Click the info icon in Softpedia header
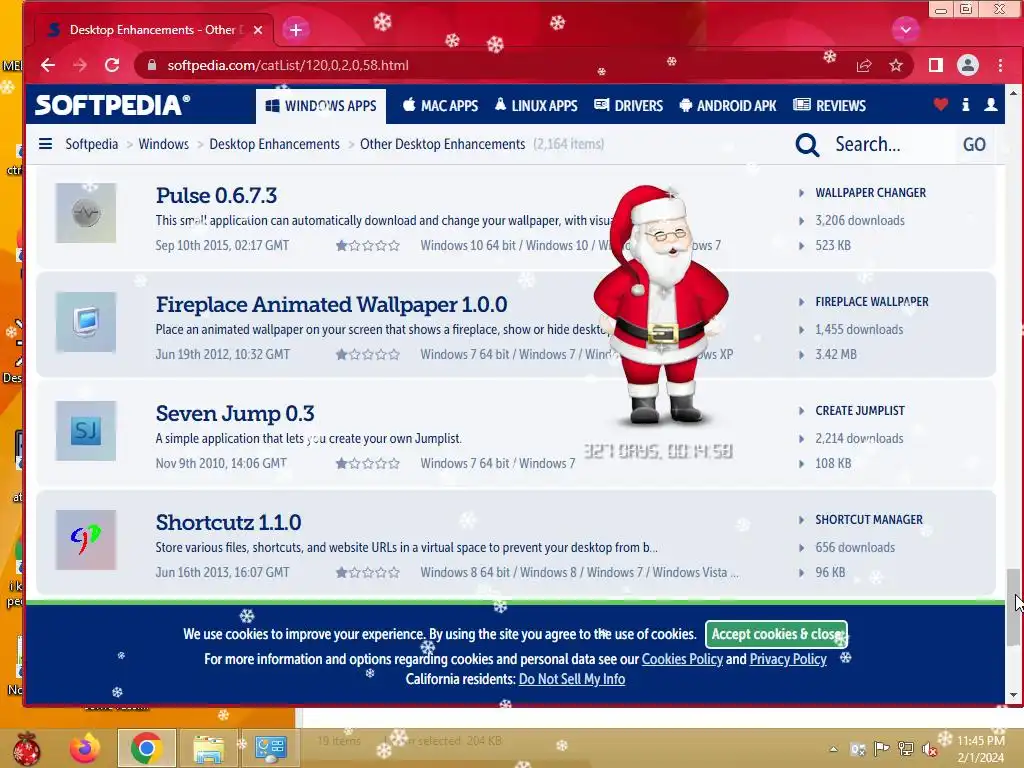 click(x=965, y=104)
